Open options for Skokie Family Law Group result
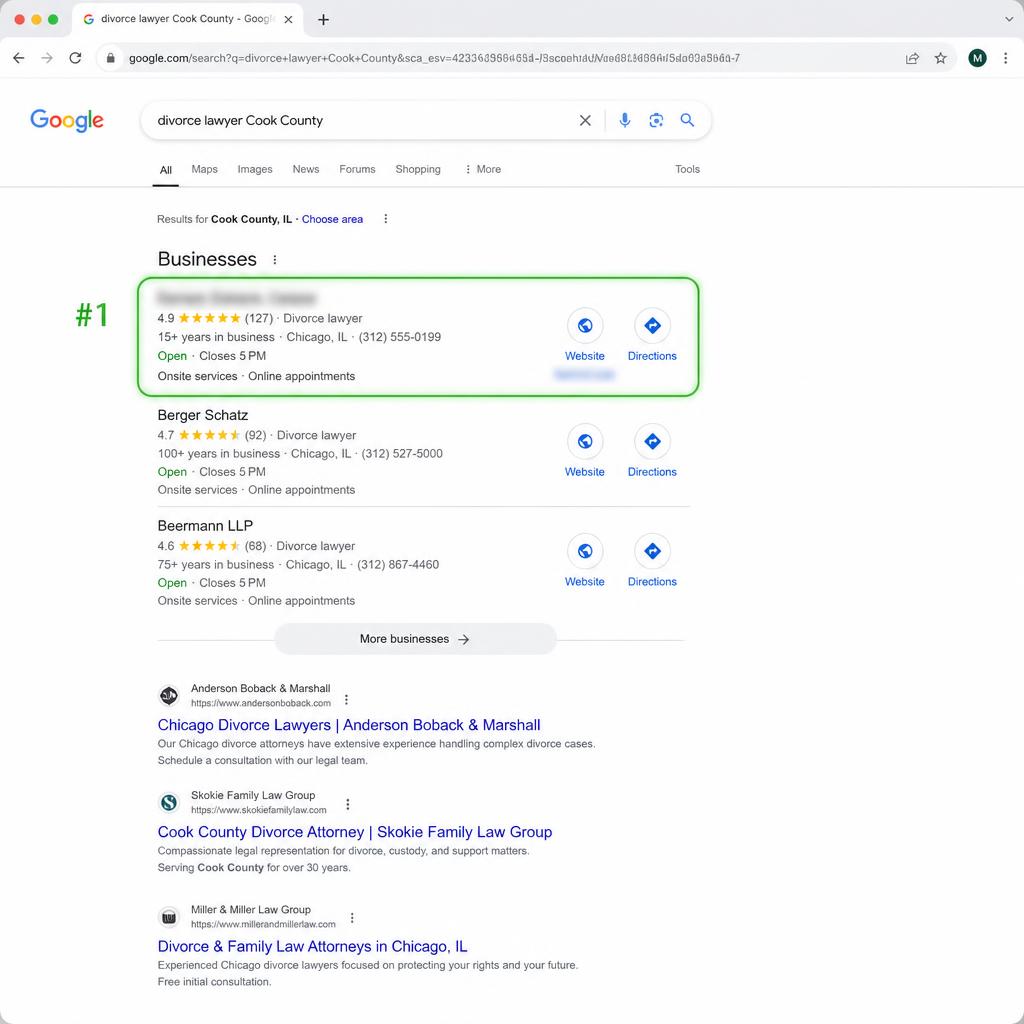Image resolution: width=1024 pixels, height=1024 pixels. click(x=347, y=804)
